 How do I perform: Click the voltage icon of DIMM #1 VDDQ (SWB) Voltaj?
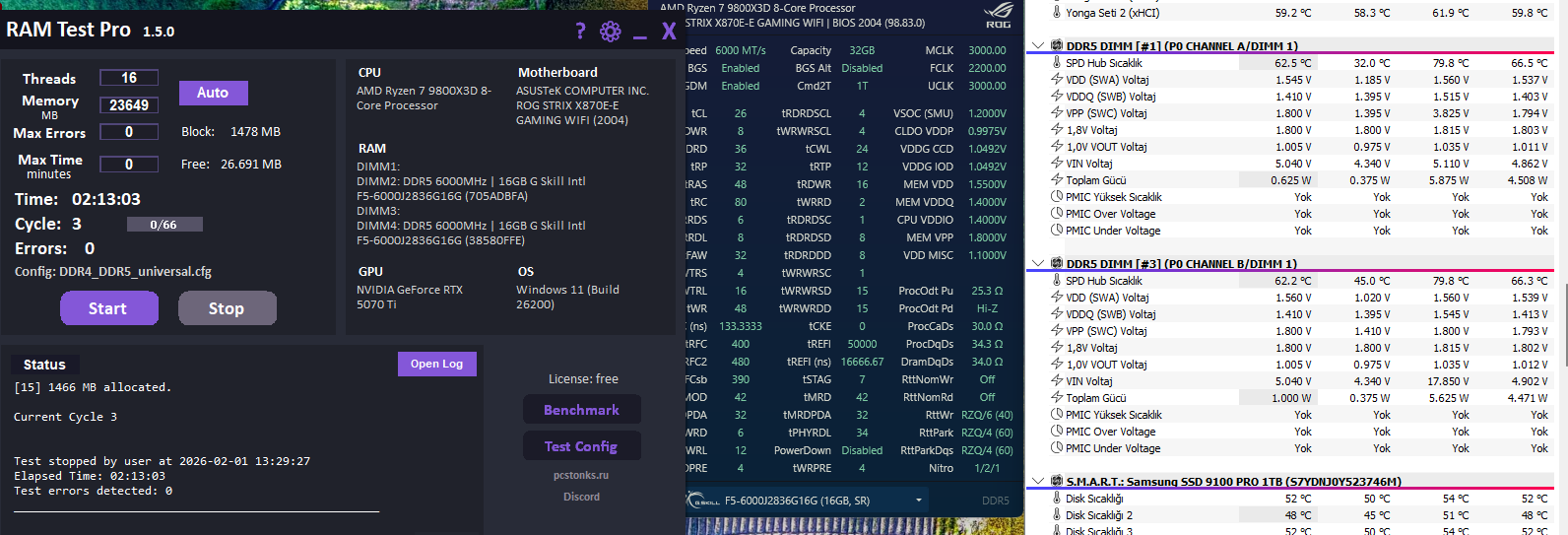coord(1057,96)
